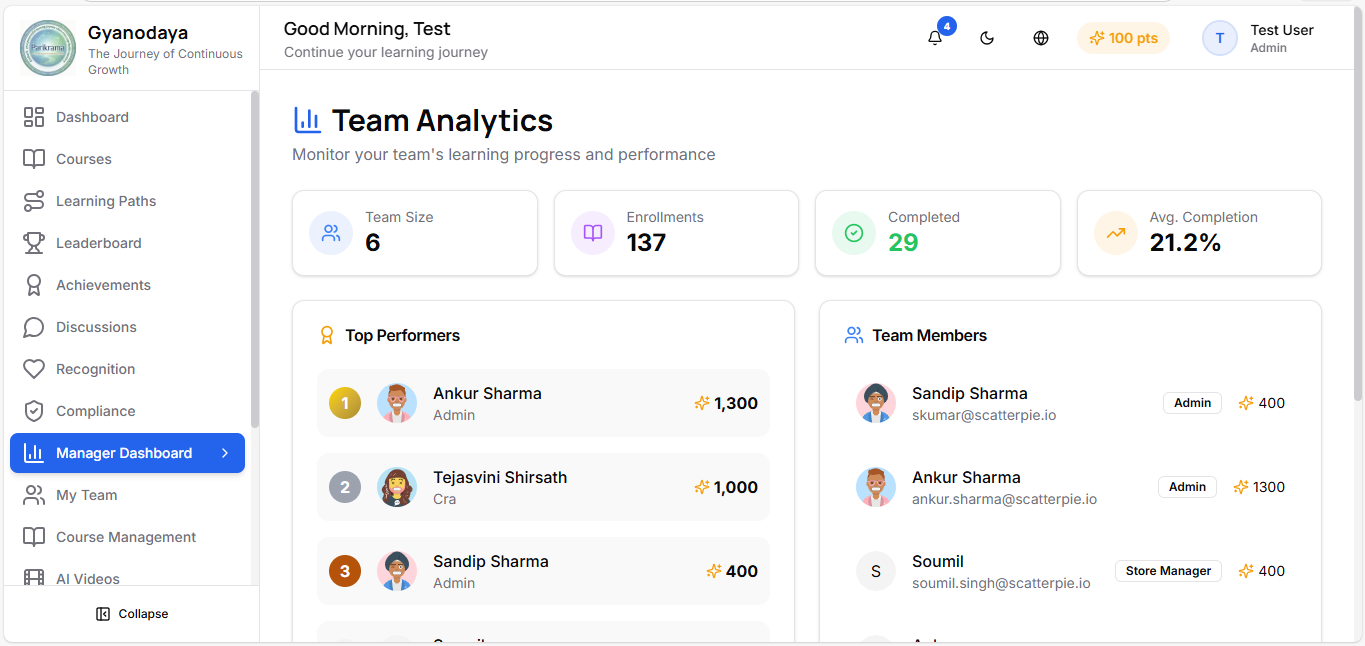Click the Avg. Completion trend icon
The image size is (1365, 646).
[x=1116, y=233]
